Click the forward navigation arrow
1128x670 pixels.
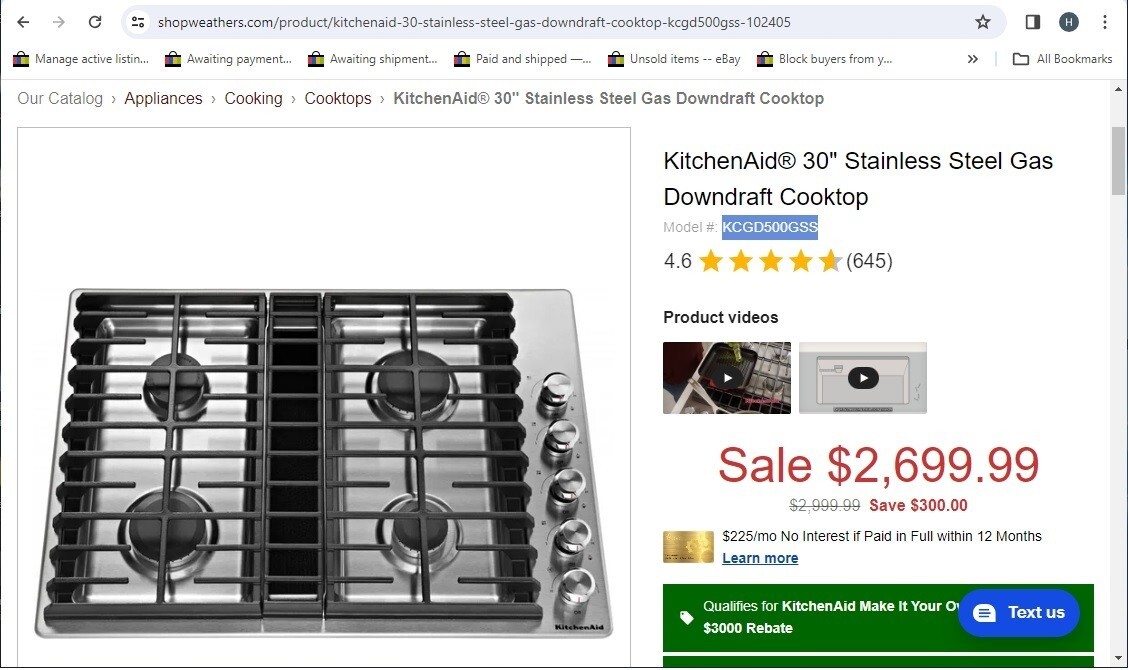[x=59, y=21]
